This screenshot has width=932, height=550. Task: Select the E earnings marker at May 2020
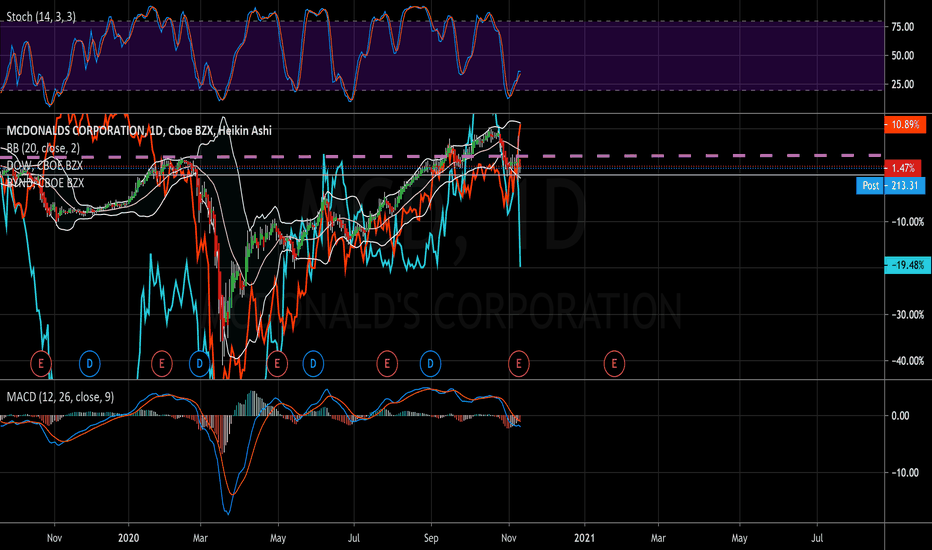277,363
